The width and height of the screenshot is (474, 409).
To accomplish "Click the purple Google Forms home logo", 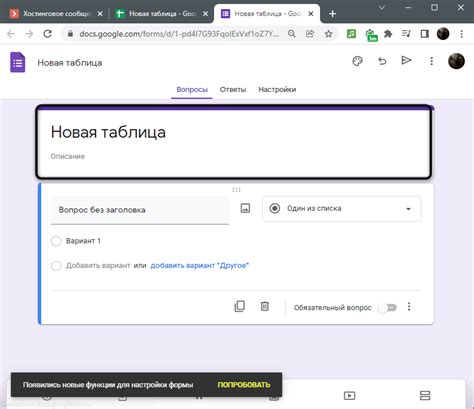I will click(17, 62).
